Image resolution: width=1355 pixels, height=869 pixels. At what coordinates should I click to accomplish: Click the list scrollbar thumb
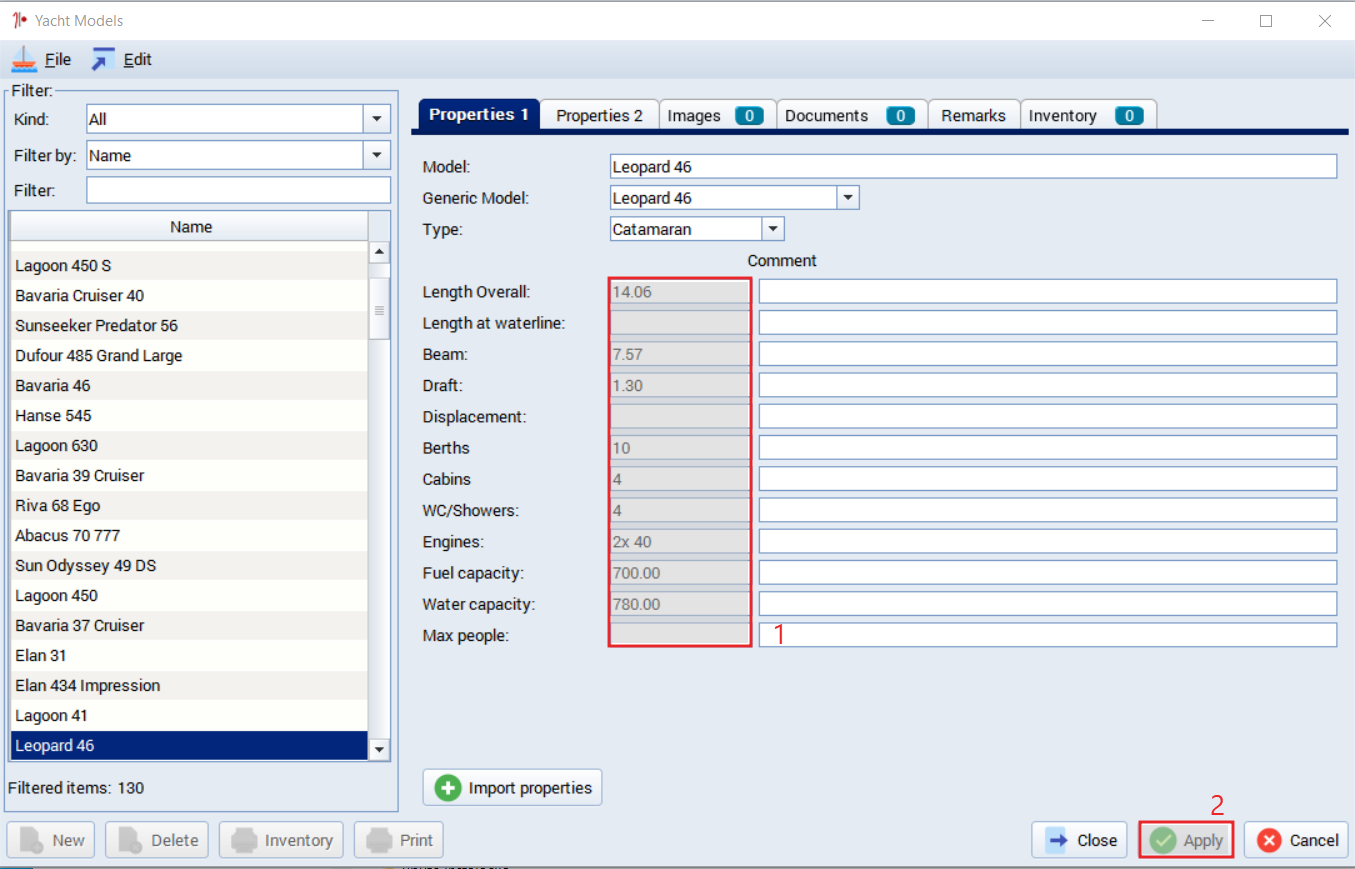pos(379,308)
